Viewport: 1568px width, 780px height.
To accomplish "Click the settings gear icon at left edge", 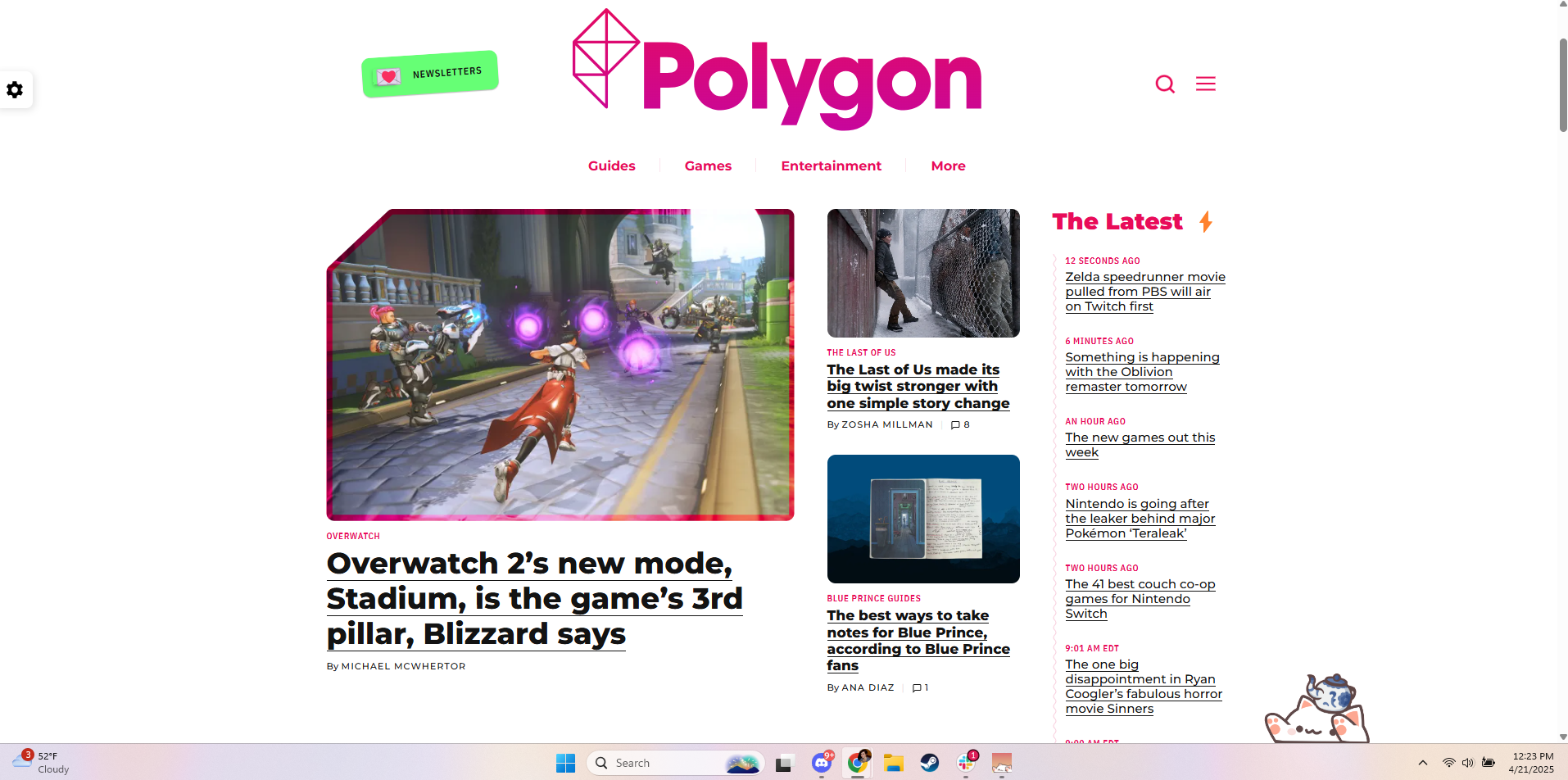I will click(x=15, y=89).
